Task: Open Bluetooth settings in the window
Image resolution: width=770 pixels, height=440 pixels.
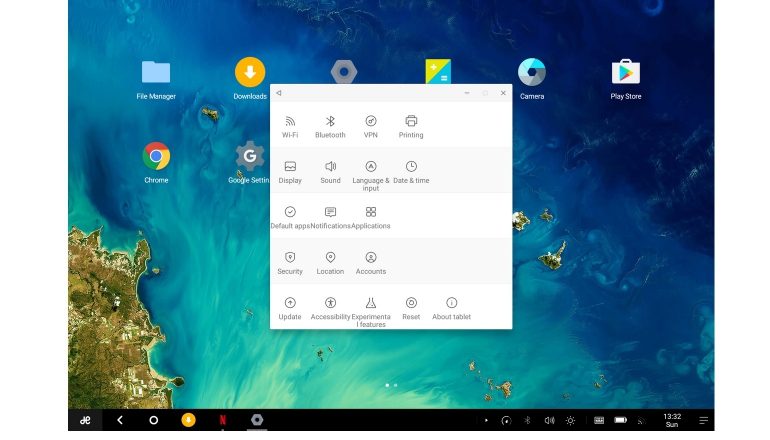Action: (x=330, y=125)
